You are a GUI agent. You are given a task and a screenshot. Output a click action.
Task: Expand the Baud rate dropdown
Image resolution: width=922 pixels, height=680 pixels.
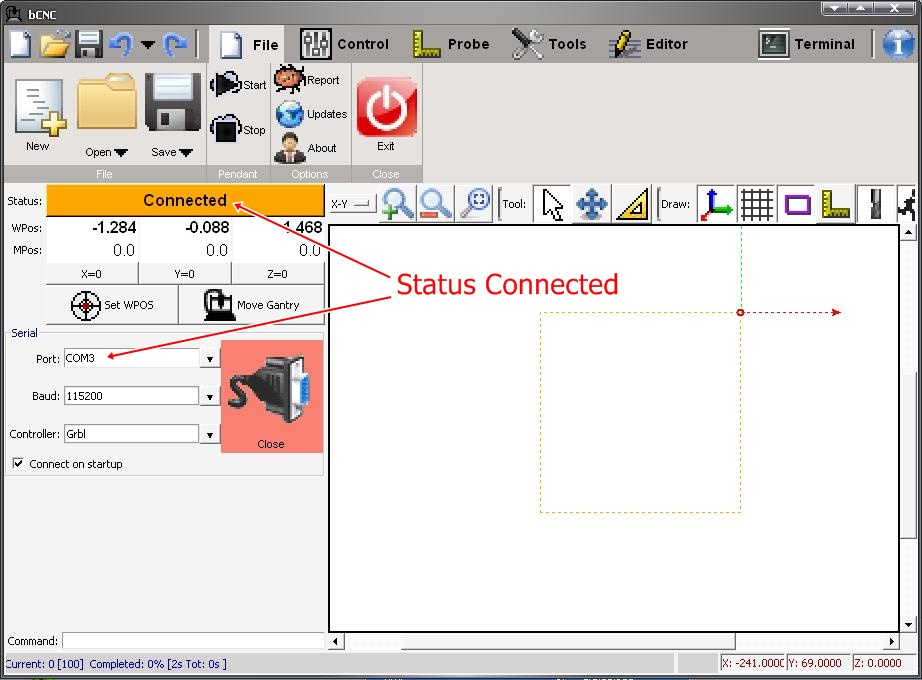(209, 395)
